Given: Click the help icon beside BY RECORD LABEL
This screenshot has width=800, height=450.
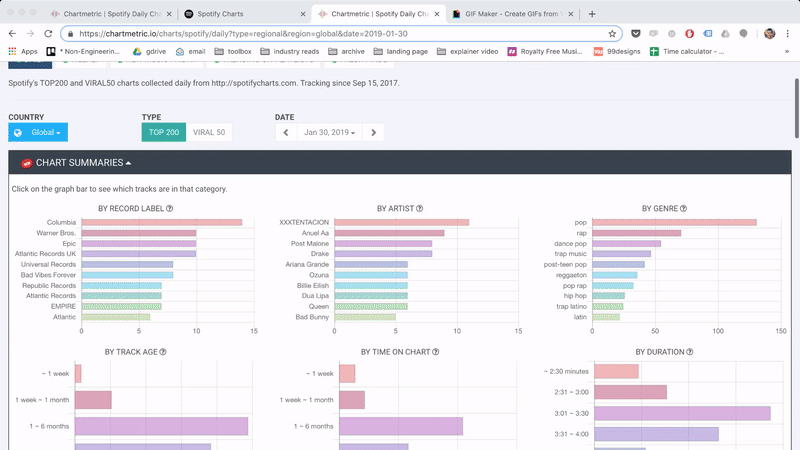Looking at the screenshot, I should point(169,208).
